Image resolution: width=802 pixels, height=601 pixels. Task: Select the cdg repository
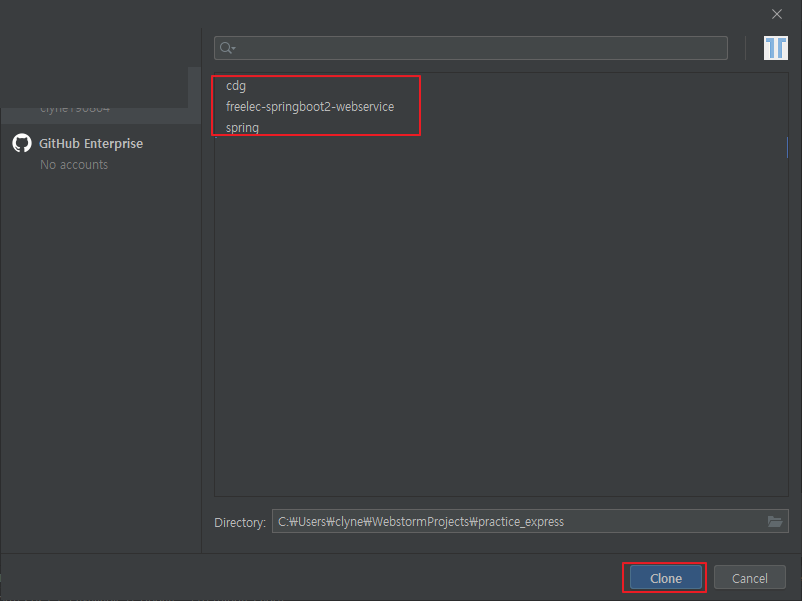pyautogui.click(x=236, y=85)
